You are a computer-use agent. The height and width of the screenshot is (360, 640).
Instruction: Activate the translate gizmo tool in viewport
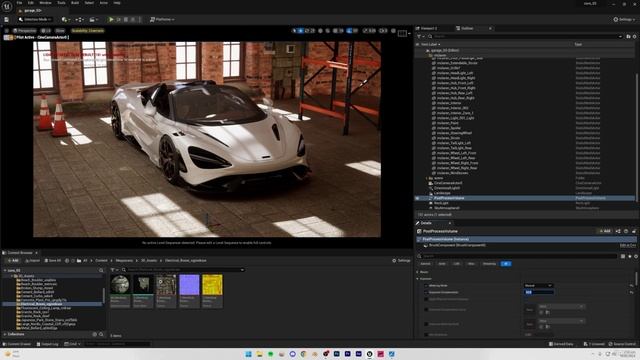[301, 31]
